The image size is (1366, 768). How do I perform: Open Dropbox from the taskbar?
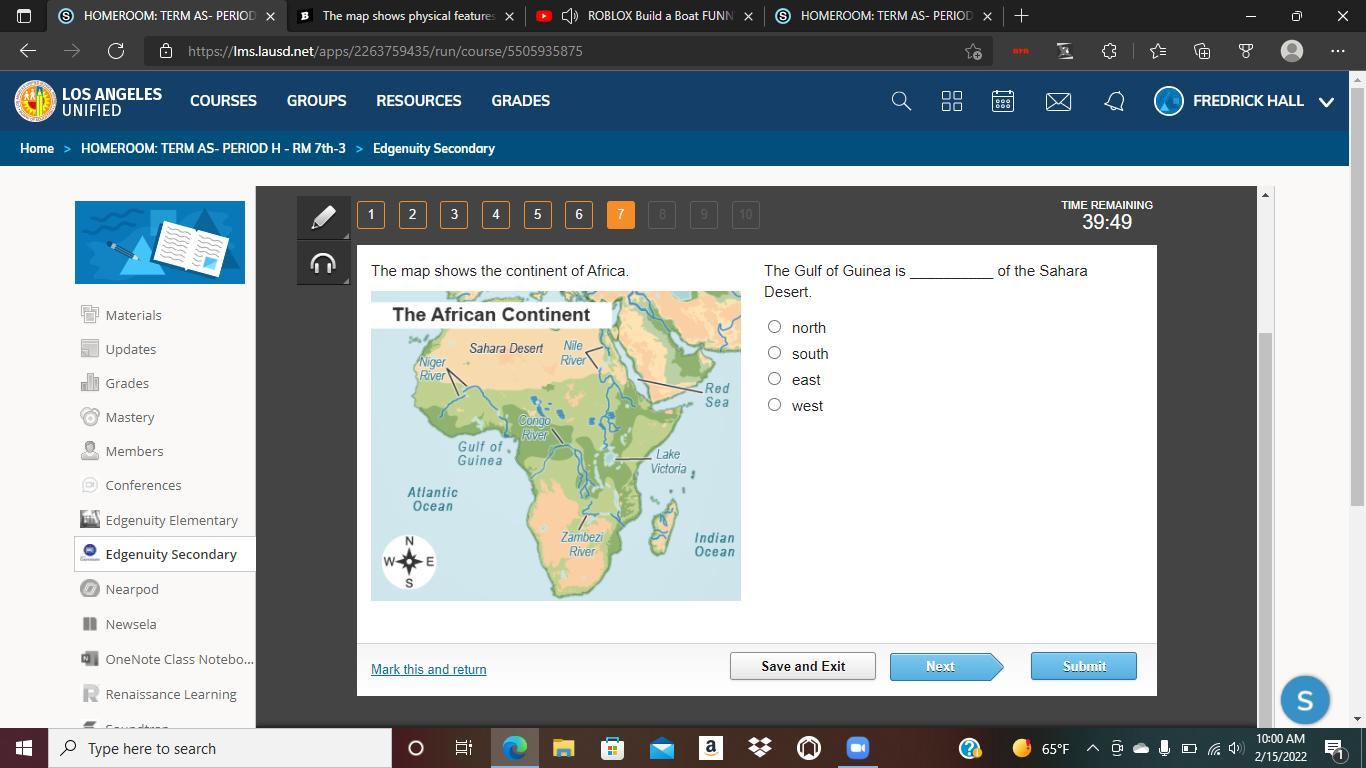coord(760,748)
